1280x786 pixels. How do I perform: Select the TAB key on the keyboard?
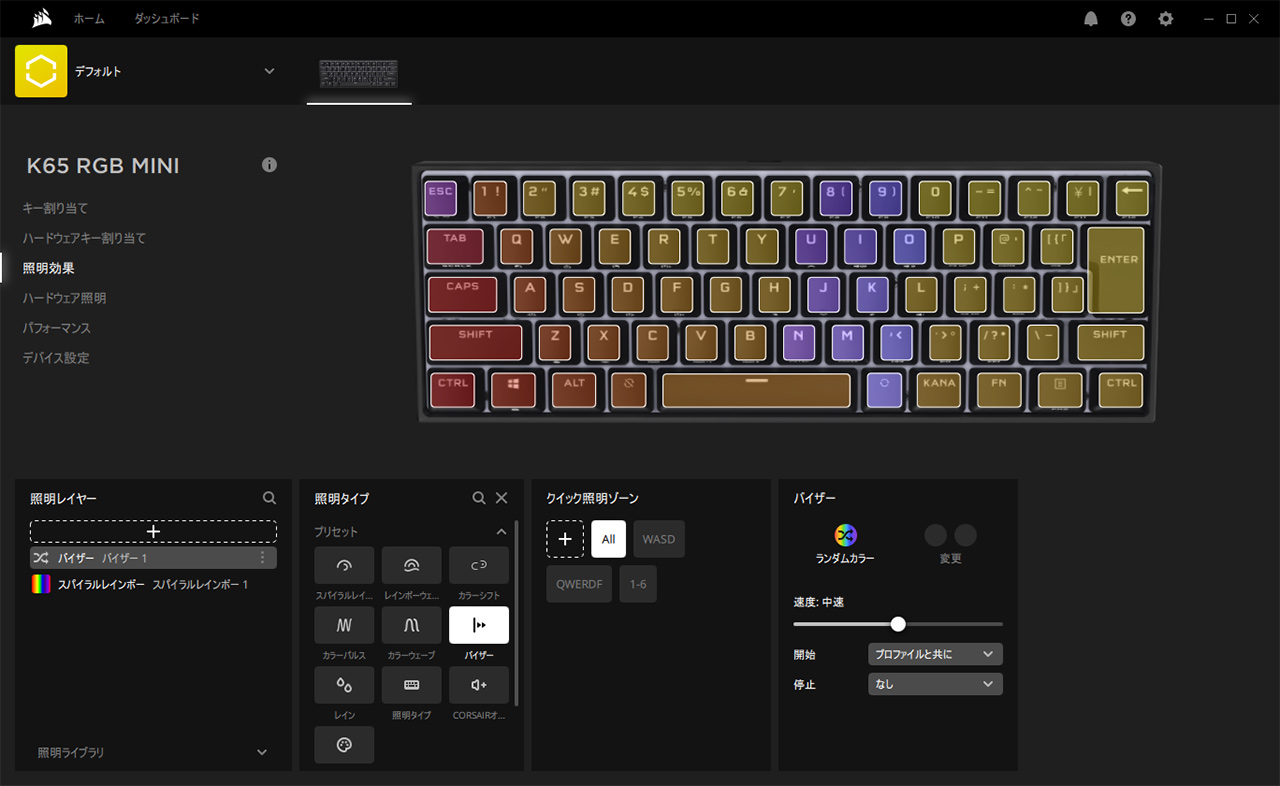(x=455, y=246)
